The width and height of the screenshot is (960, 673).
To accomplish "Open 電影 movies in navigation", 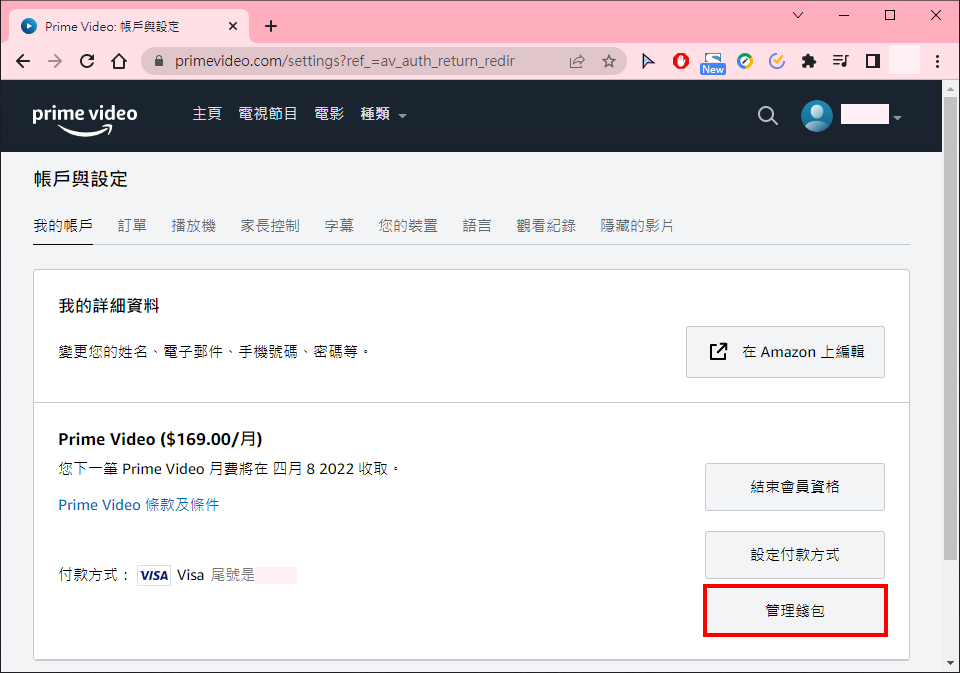I will (329, 114).
